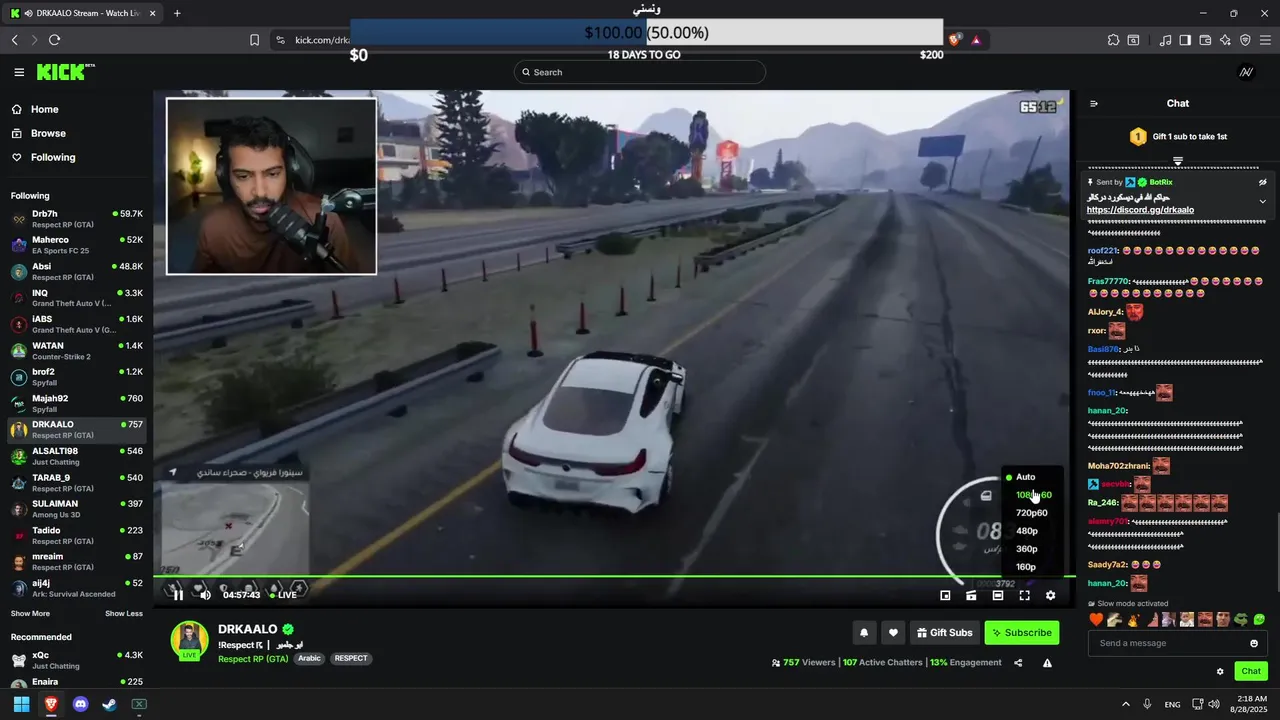1280x720 pixels.
Task: Click the RESPECT stream tag
Action: click(x=350, y=659)
